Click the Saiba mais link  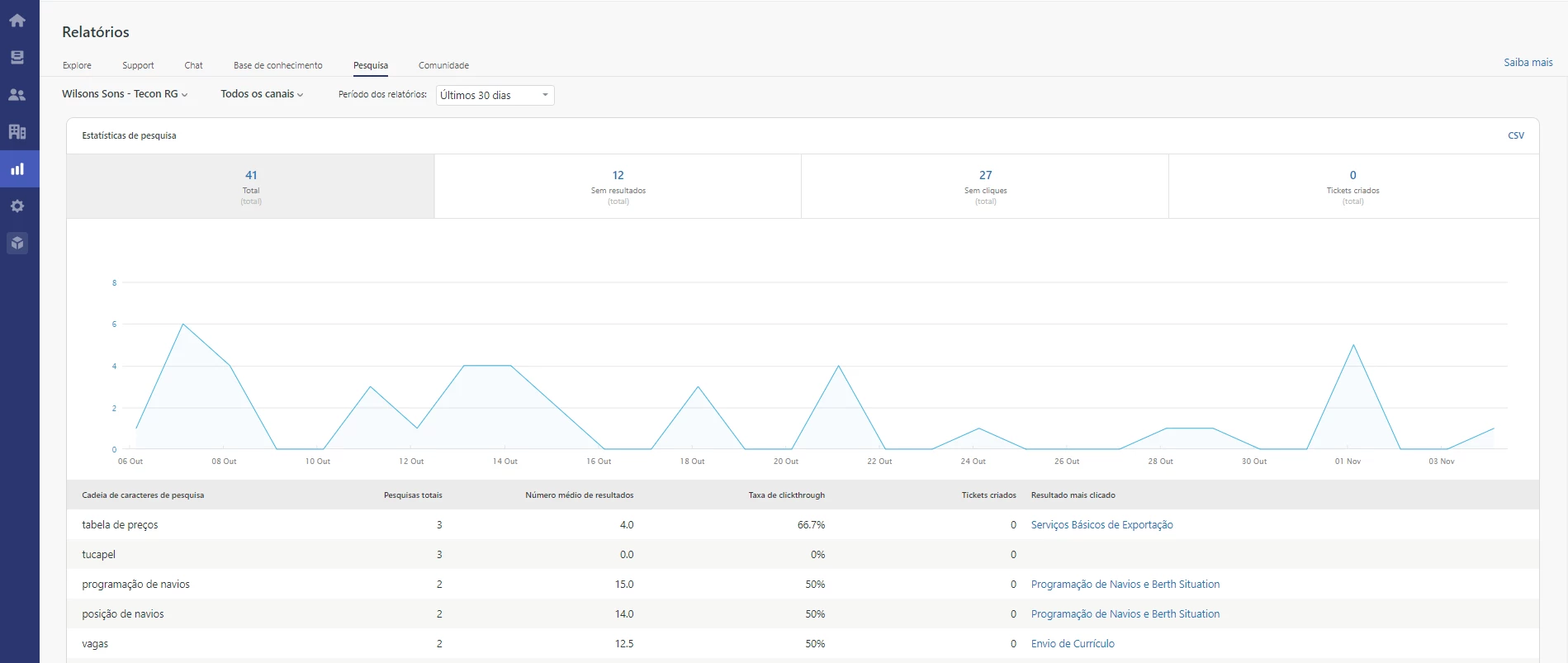pyautogui.click(x=1528, y=63)
